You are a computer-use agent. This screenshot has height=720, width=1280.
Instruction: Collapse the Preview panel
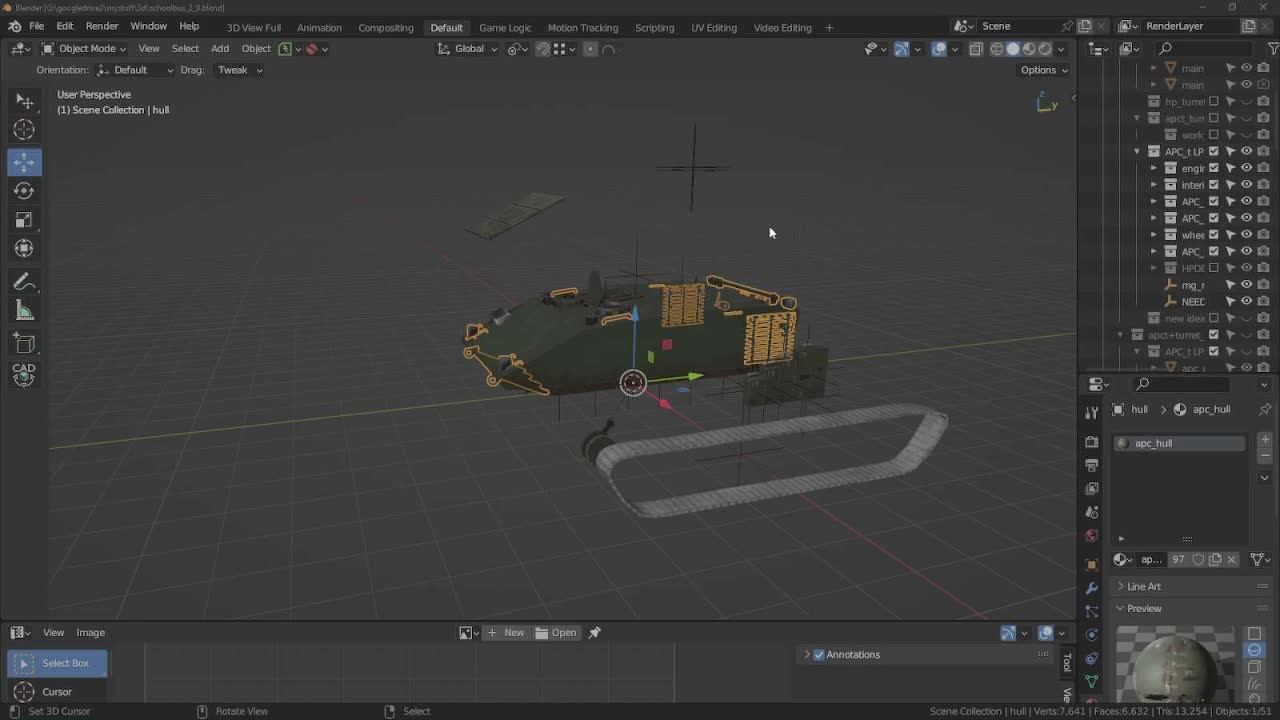(x=1121, y=609)
